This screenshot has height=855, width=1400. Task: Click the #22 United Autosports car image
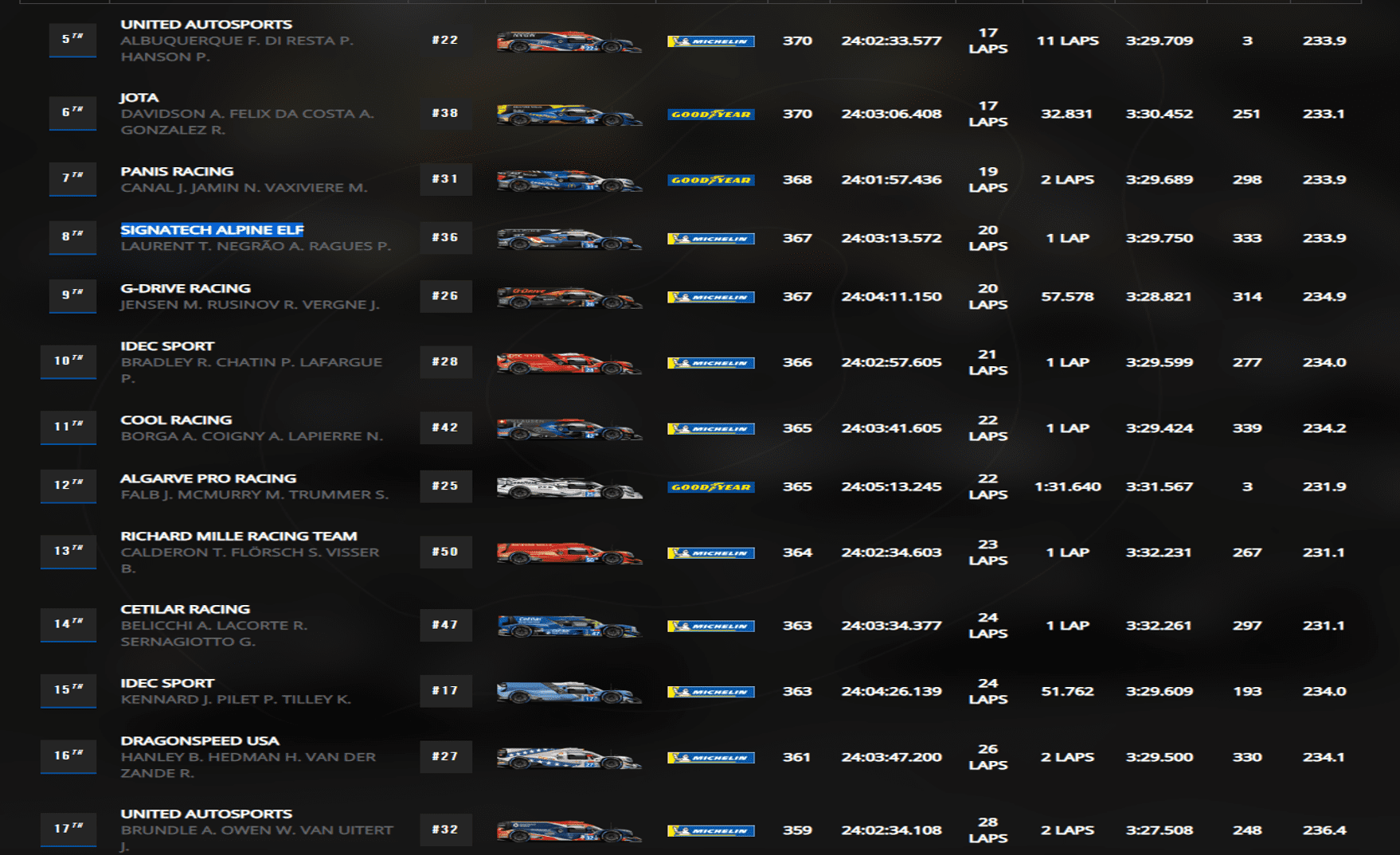(x=569, y=41)
